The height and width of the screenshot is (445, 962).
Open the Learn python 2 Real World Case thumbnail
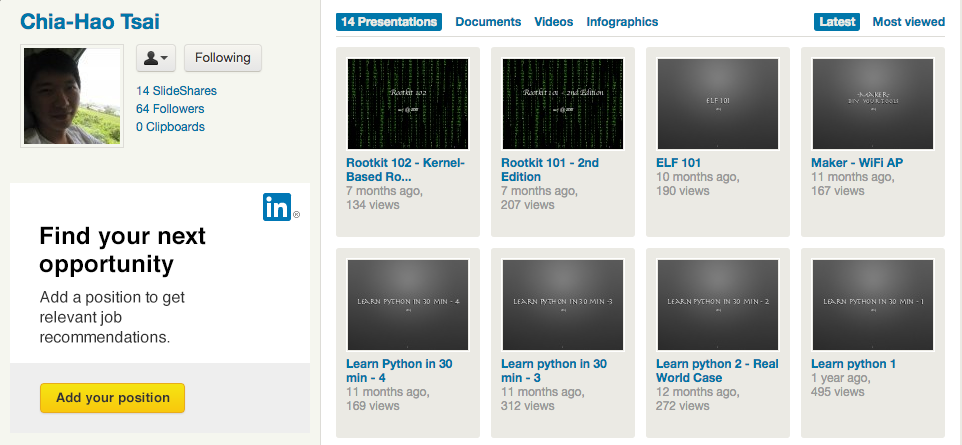718,304
